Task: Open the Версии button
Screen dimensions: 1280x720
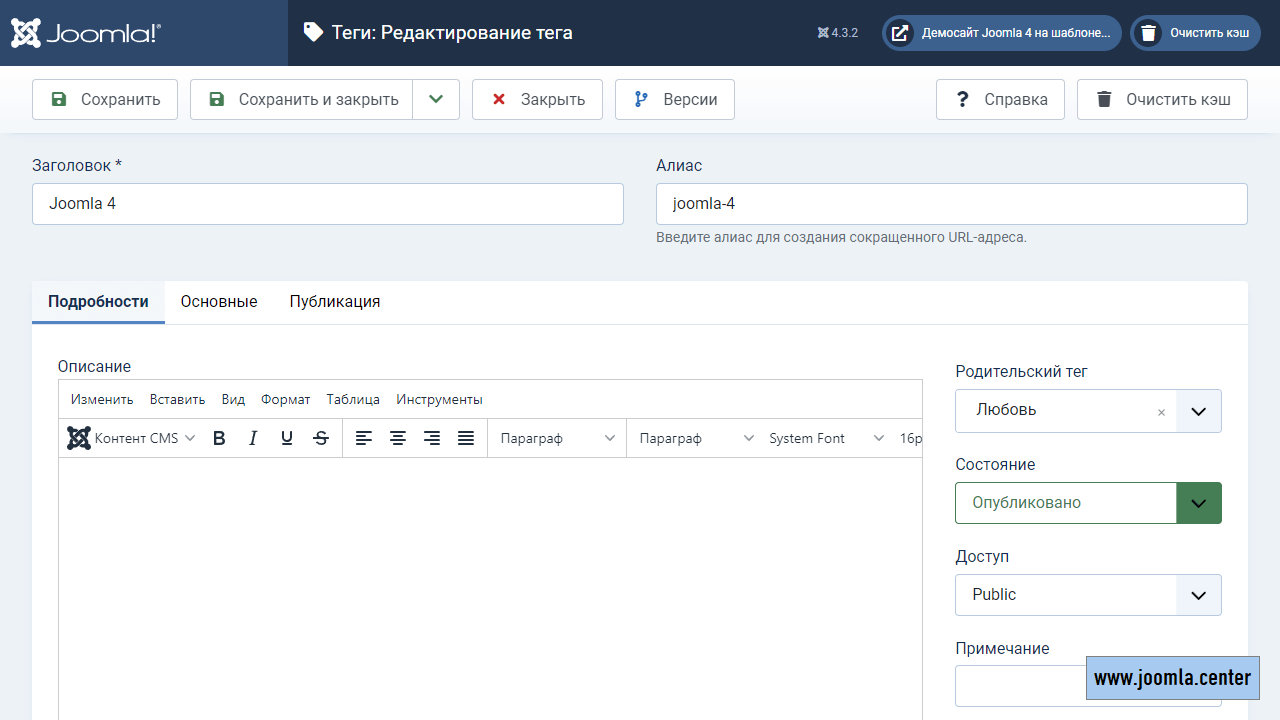Action: tap(675, 99)
